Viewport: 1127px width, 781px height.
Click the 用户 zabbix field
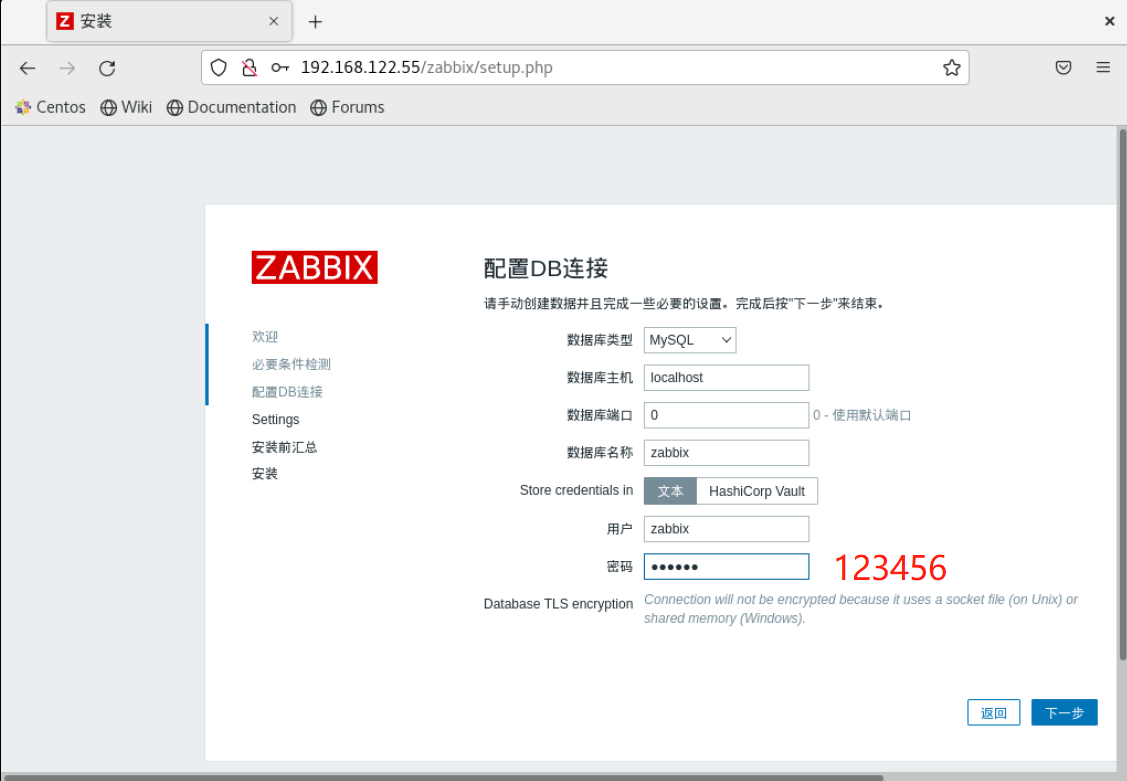pos(726,529)
